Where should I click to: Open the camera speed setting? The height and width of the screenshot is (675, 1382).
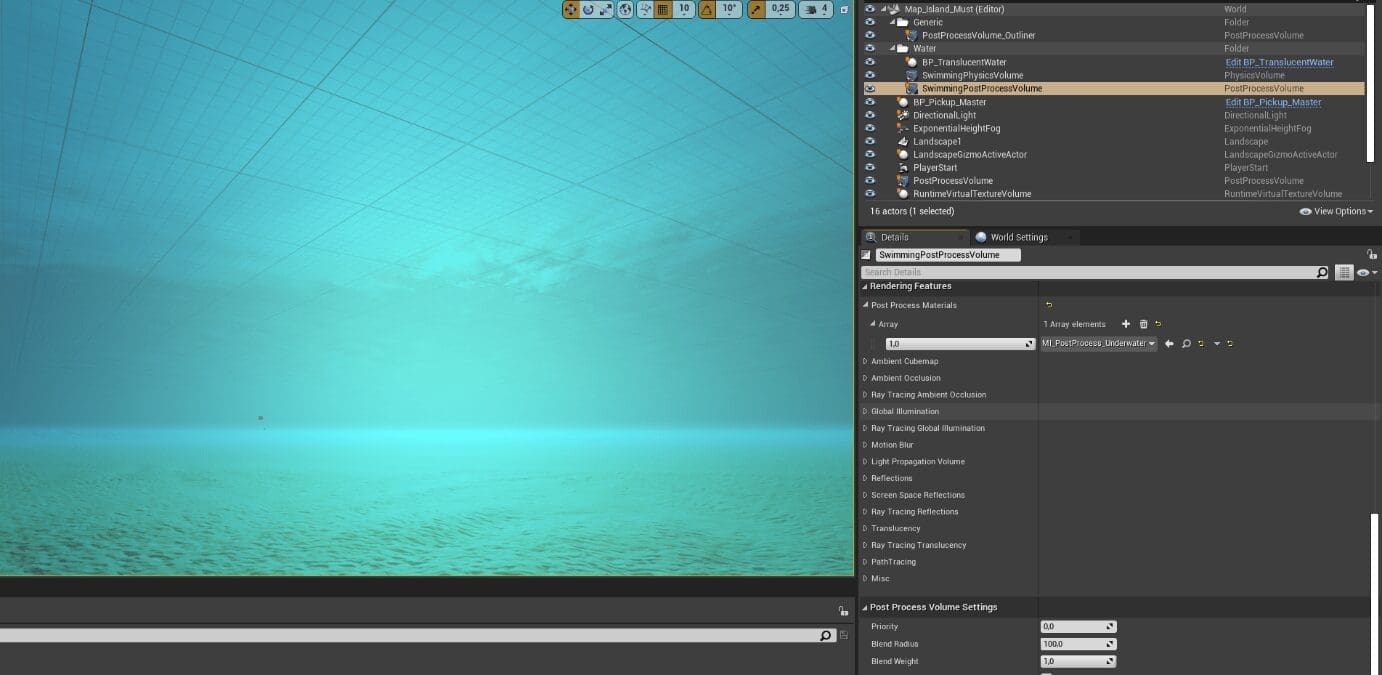[x=817, y=9]
